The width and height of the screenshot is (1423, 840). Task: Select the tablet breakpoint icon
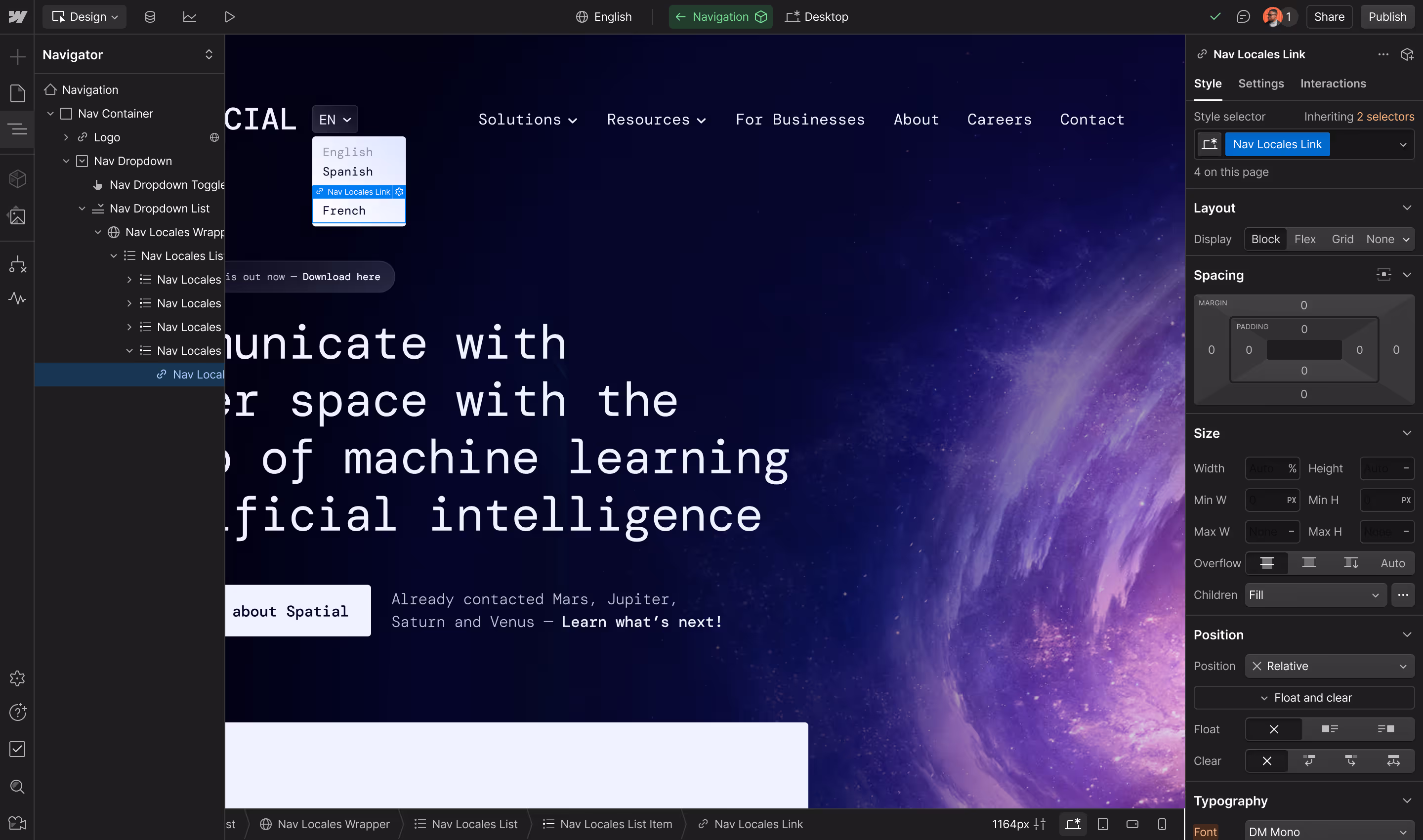pyautogui.click(x=1103, y=824)
